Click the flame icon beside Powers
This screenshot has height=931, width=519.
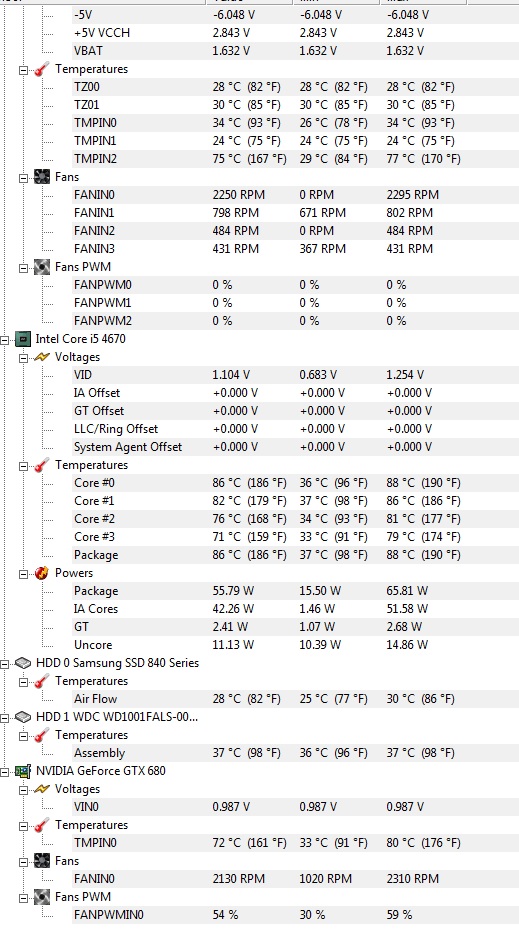42,573
